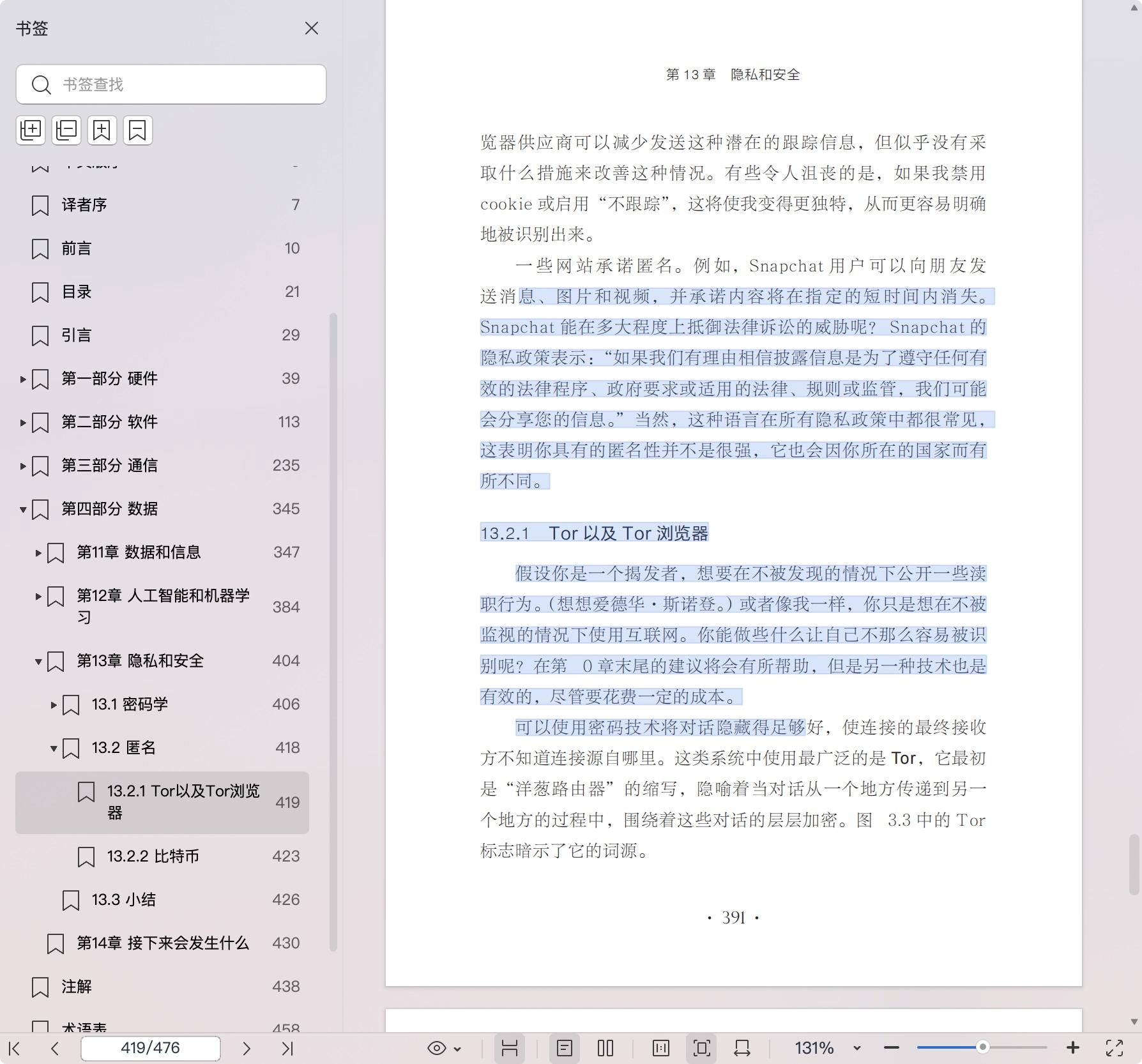1142x1064 pixels.
Task: Click 13.1 密码学 bookmark label
Action: [x=130, y=704]
